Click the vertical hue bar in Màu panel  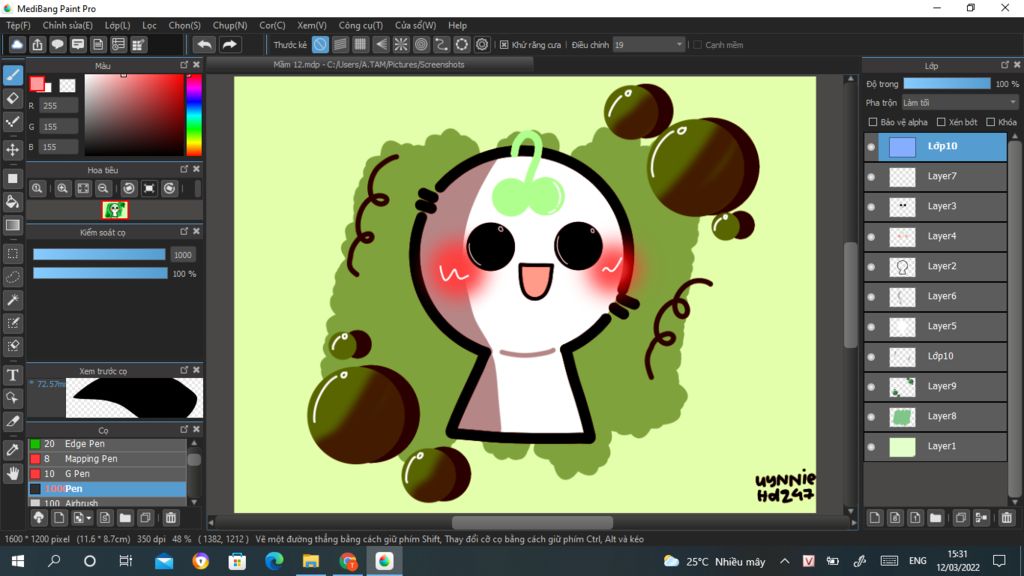[194, 115]
